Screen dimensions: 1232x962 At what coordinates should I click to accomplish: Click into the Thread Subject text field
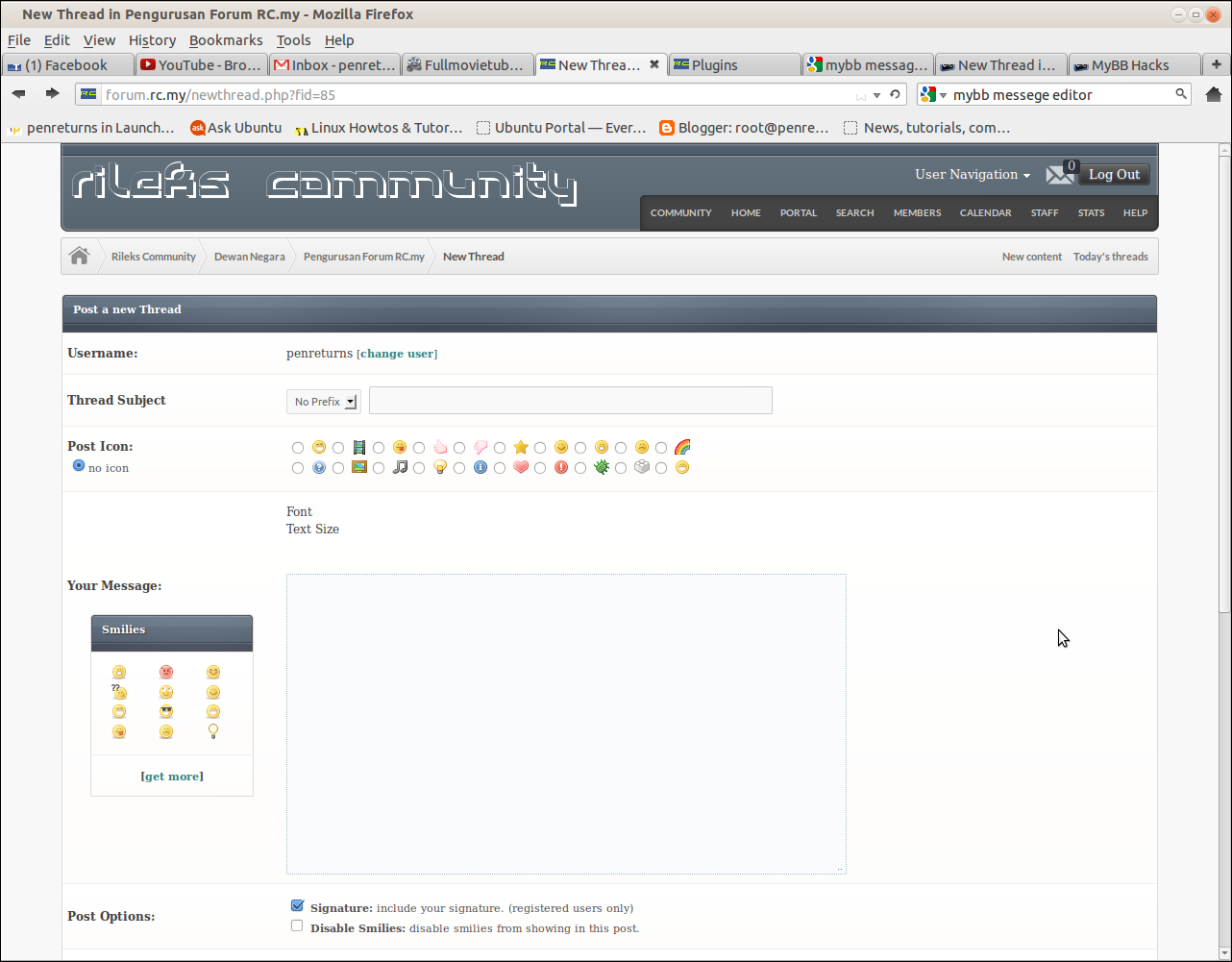(x=570, y=401)
